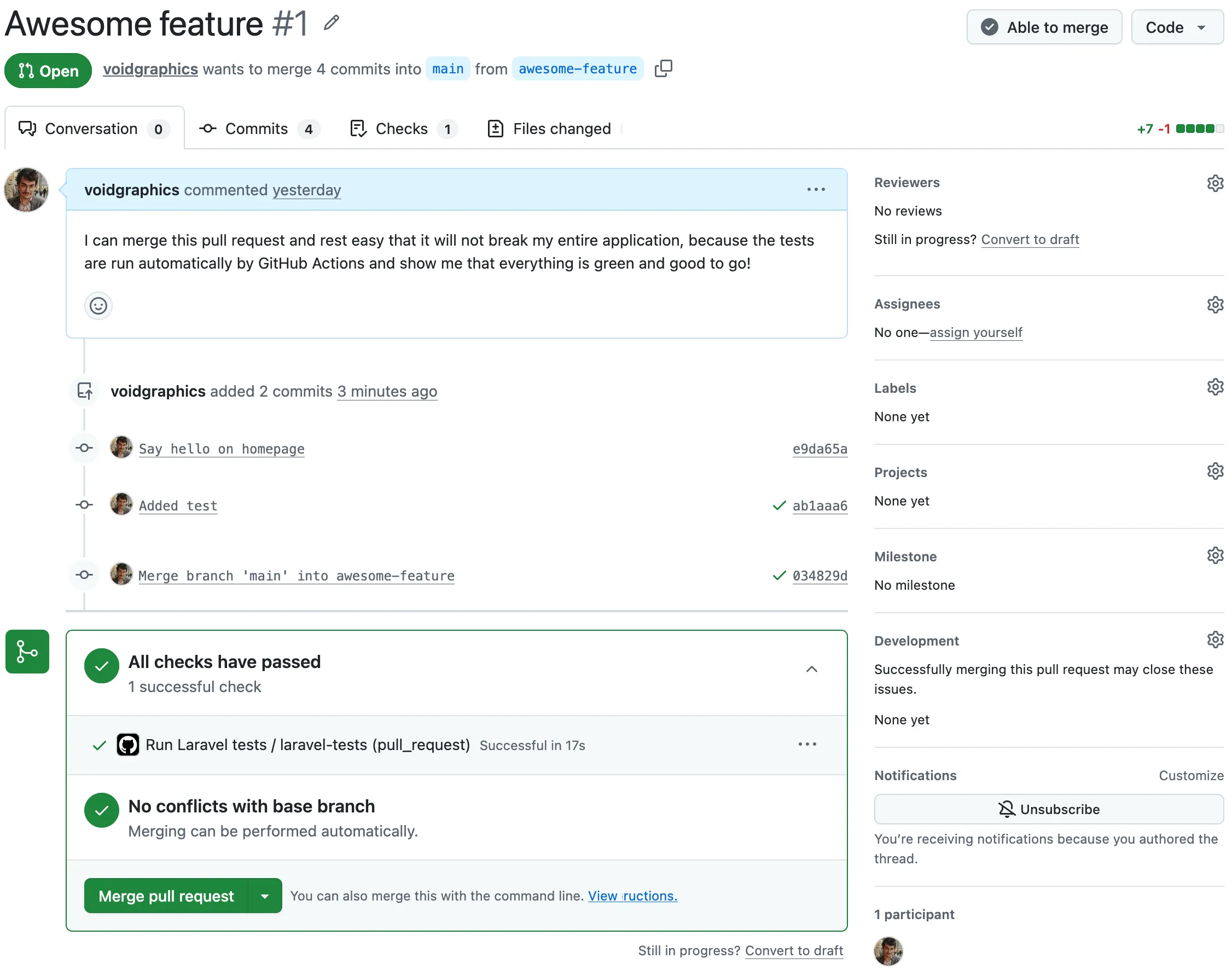The height and width of the screenshot is (976, 1232).
Task: Click the Able to merge button
Action: coord(1044,27)
